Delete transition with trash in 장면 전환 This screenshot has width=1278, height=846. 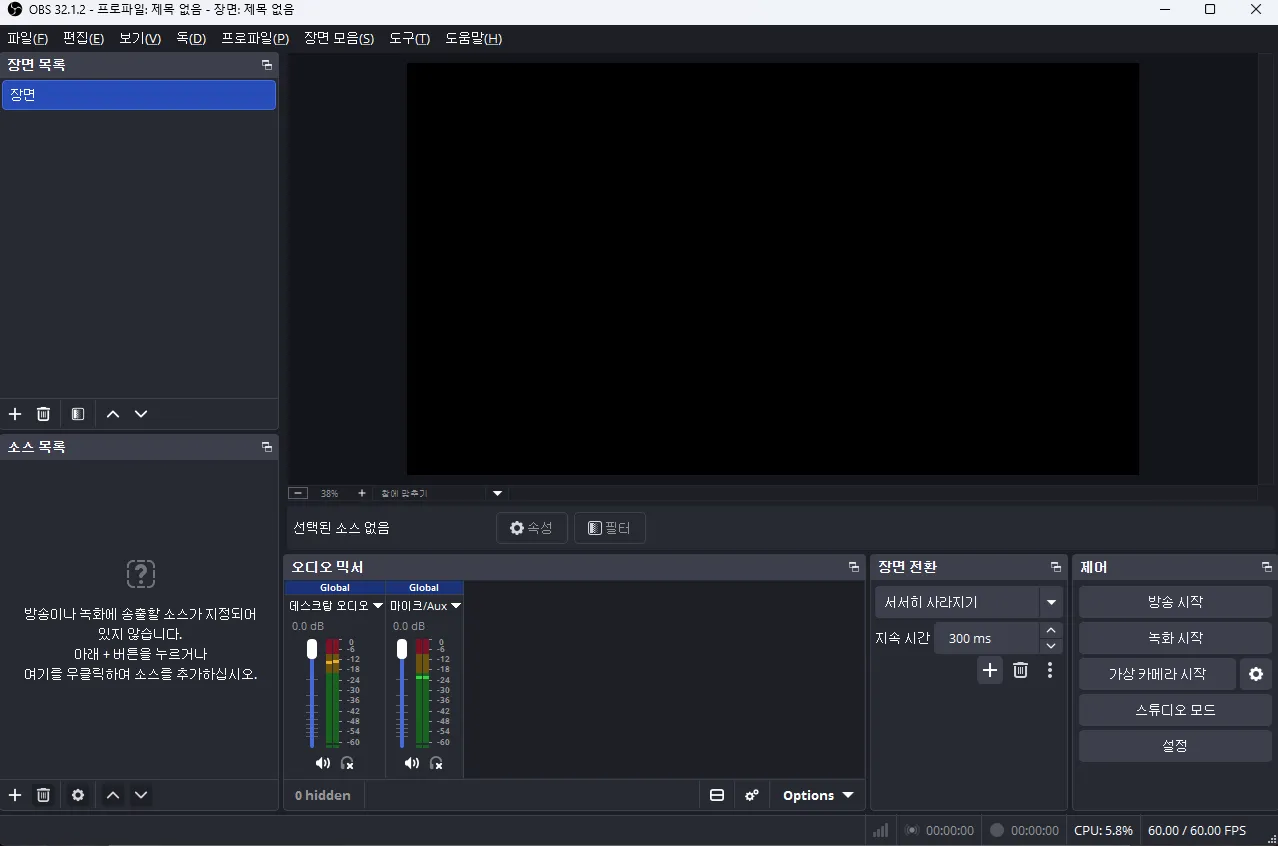(1020, 670)
